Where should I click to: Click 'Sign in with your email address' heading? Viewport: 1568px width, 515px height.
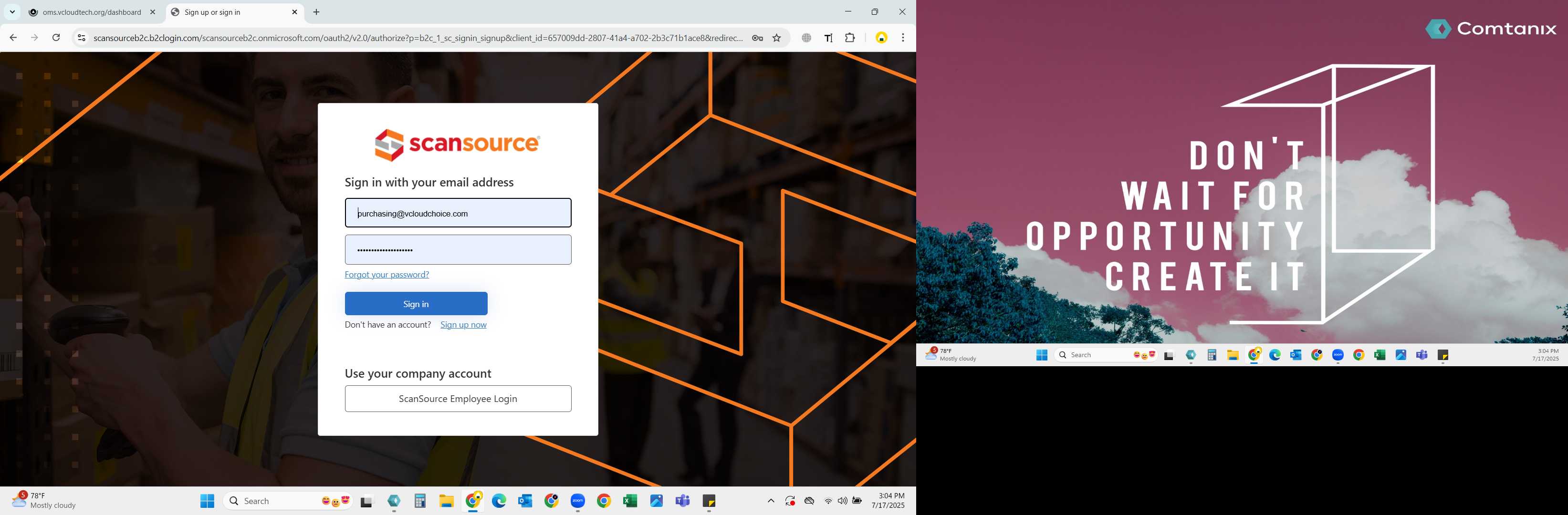[x=429, y=183]
